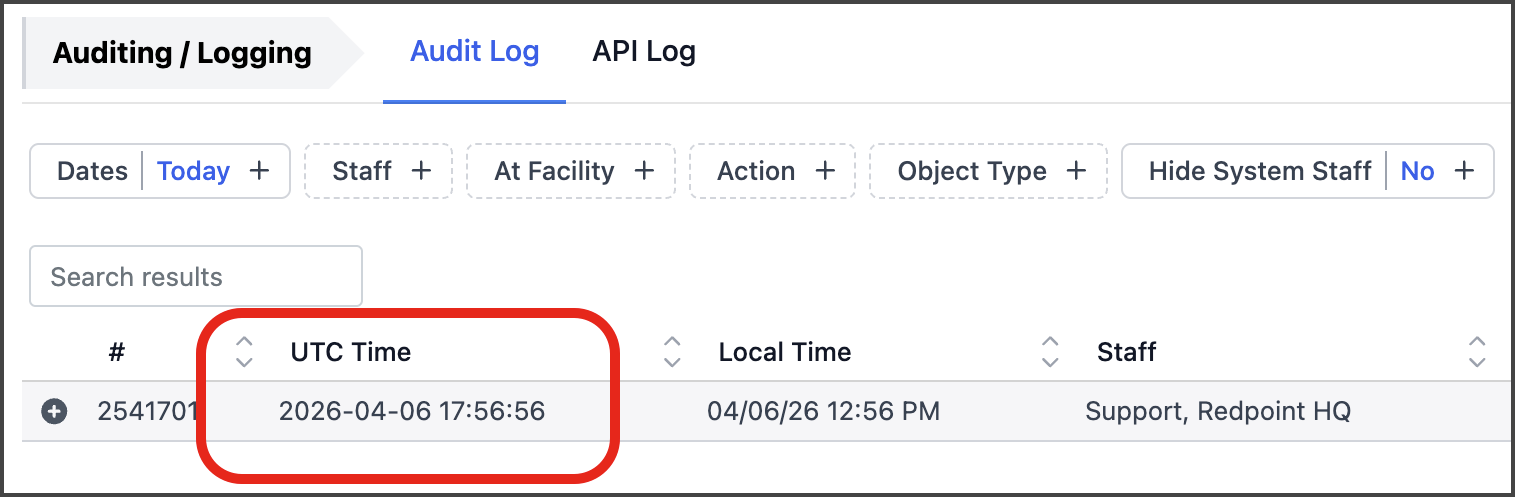This screenshot has height=497, width=1515.
Task: Select the Audit Log tab
Action: (474, 52)
